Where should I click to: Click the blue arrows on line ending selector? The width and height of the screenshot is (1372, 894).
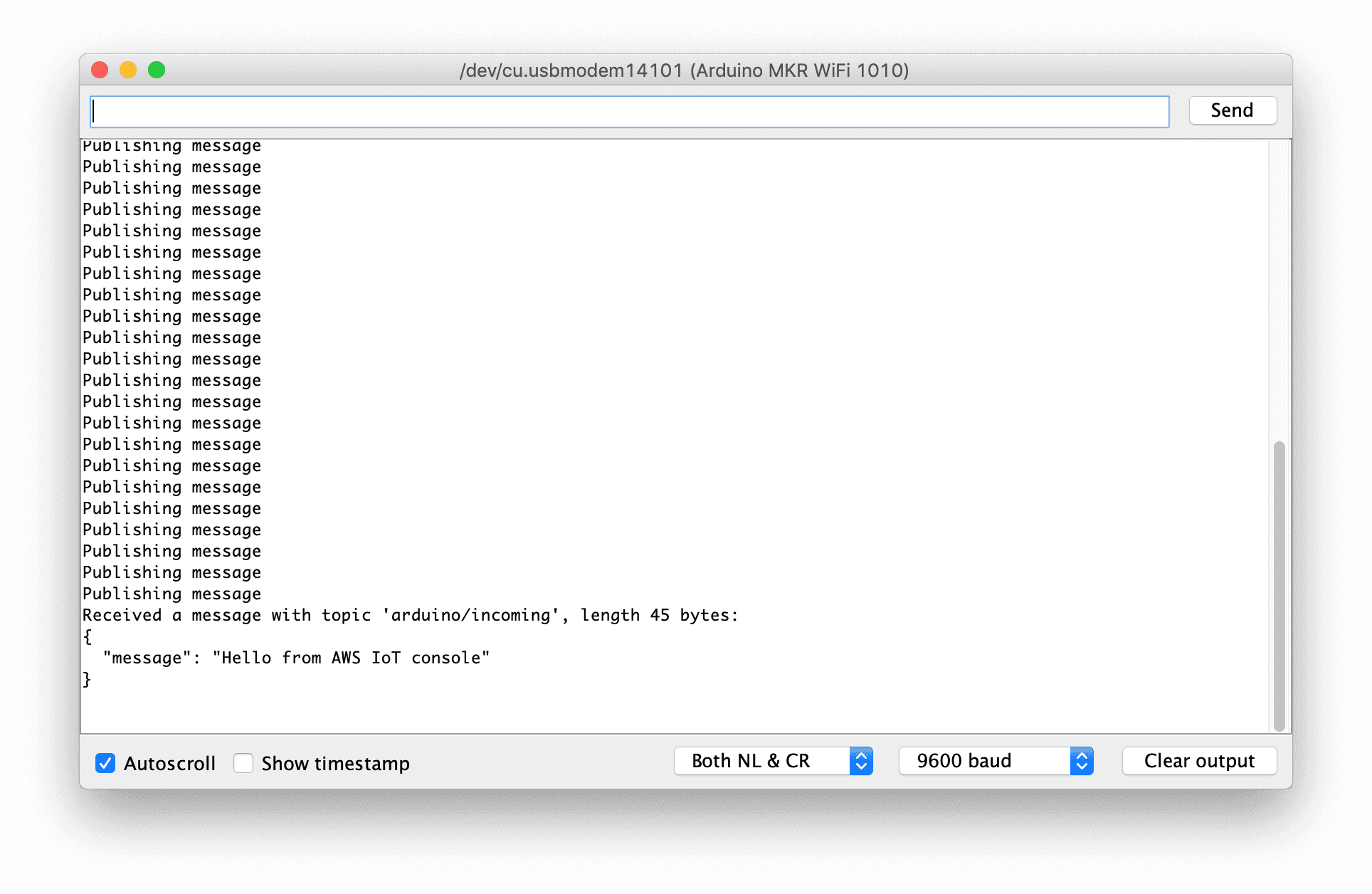coord(861,761)
